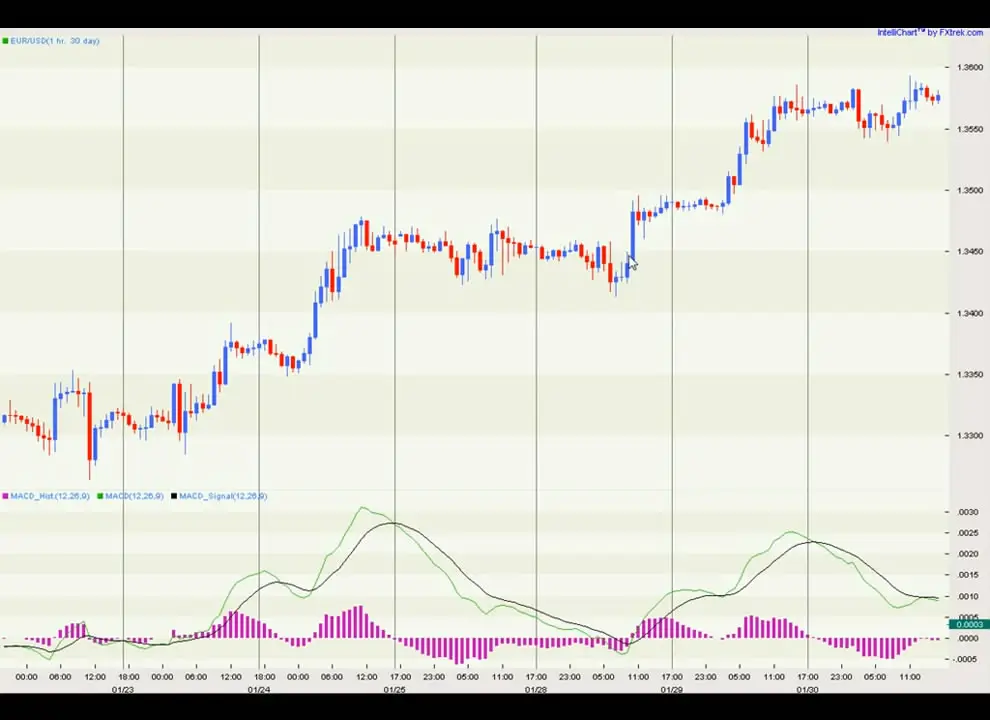The width and height of the screenshot is (990, 720).
Task: Click the -.0005 MACD axis label
Action: (x=967, y=659)
